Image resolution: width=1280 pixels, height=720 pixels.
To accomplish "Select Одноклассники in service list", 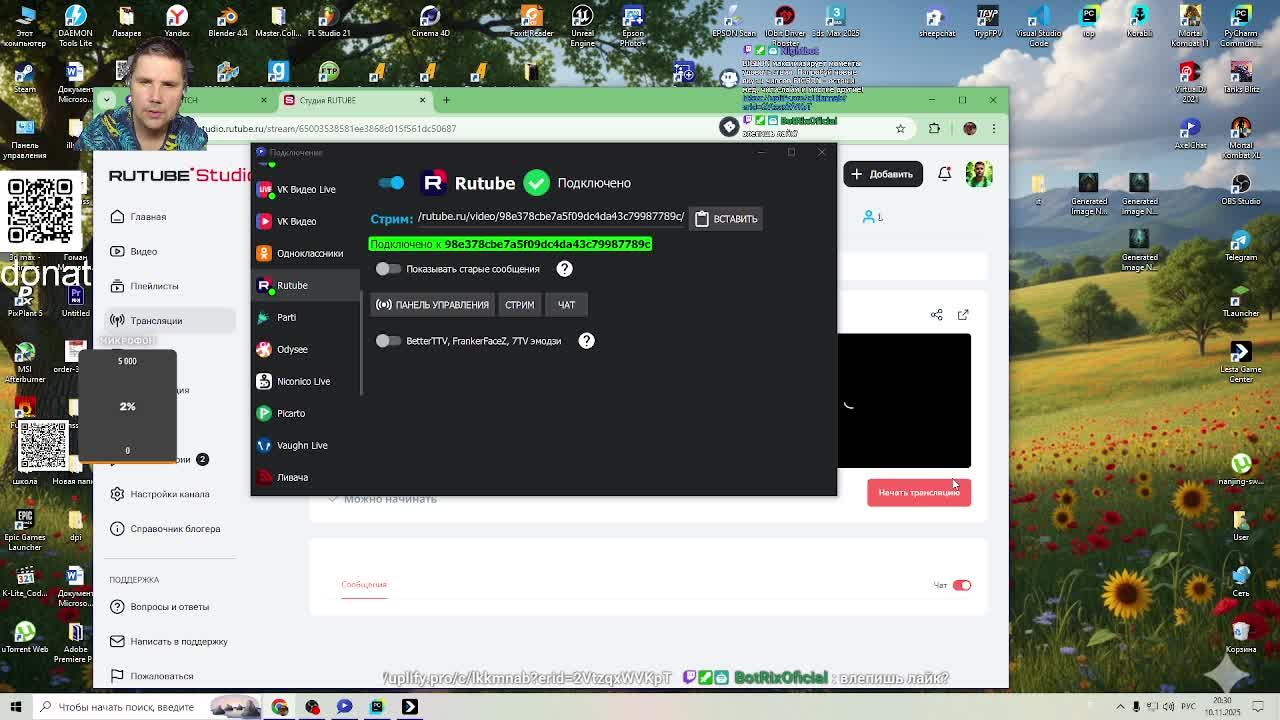I will click(x=305, y=253).
